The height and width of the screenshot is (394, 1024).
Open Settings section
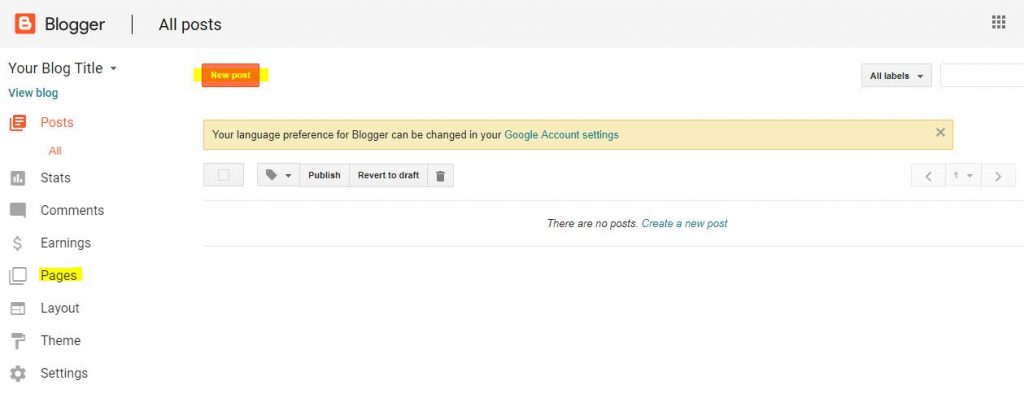(x=64, y=374)
